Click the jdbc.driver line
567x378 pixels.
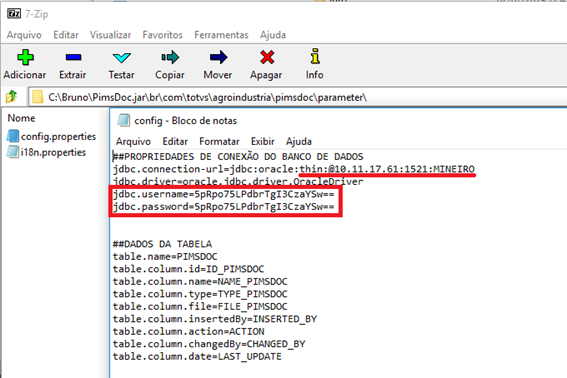(x=238, y=181)
